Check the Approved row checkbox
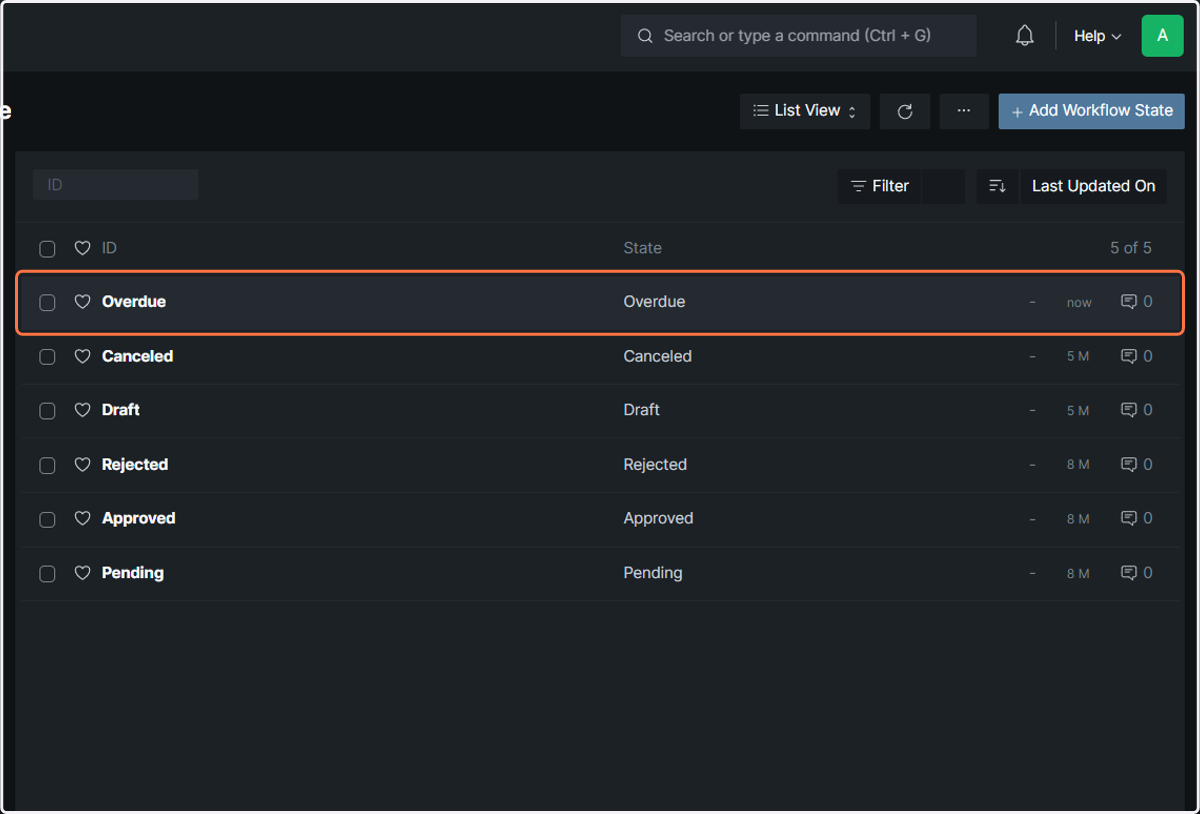 pos(47,520)
